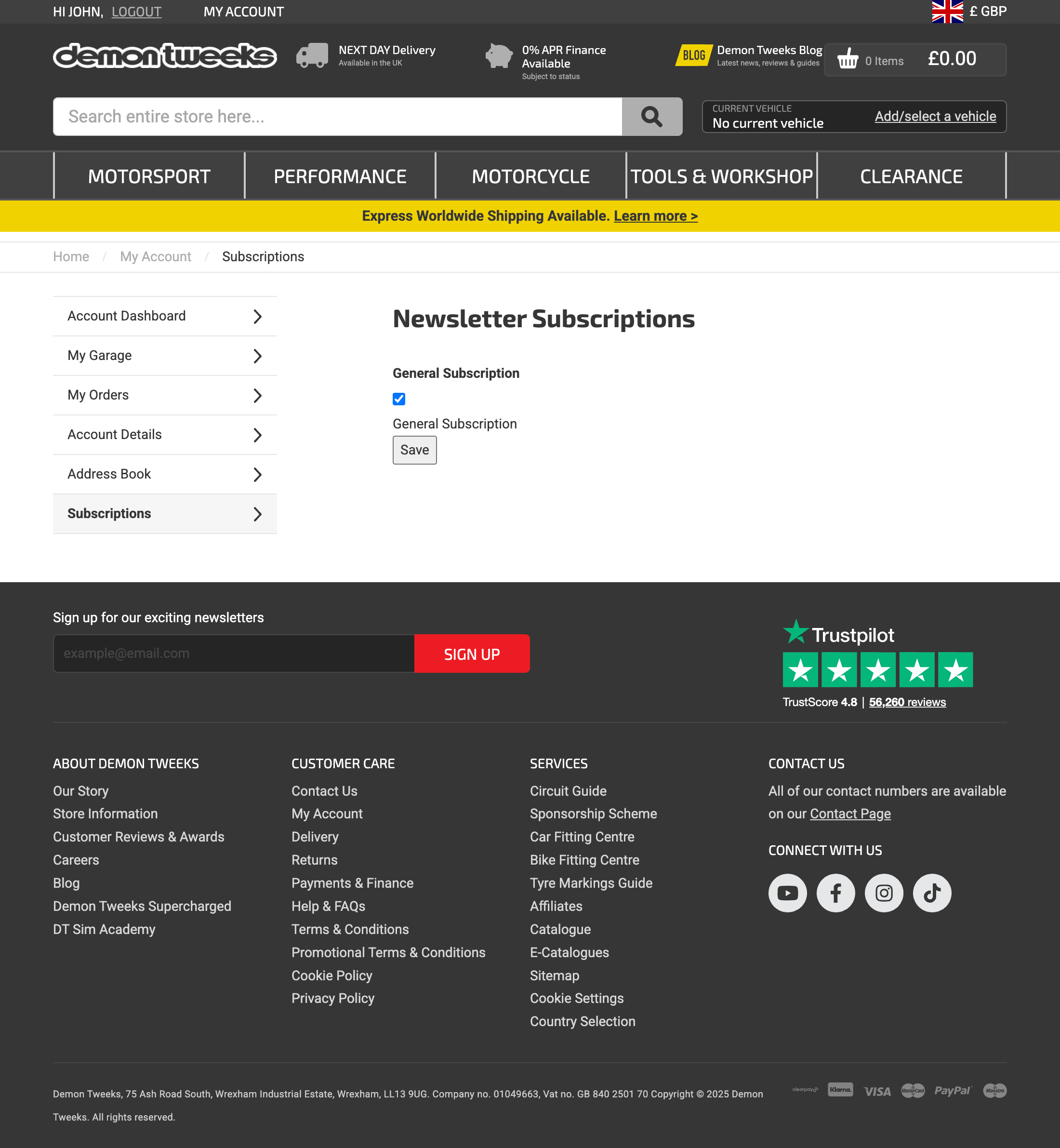Open the Facebook social icon
Viewport: 1060px width, 1148px height.
[x=835, y=893]
